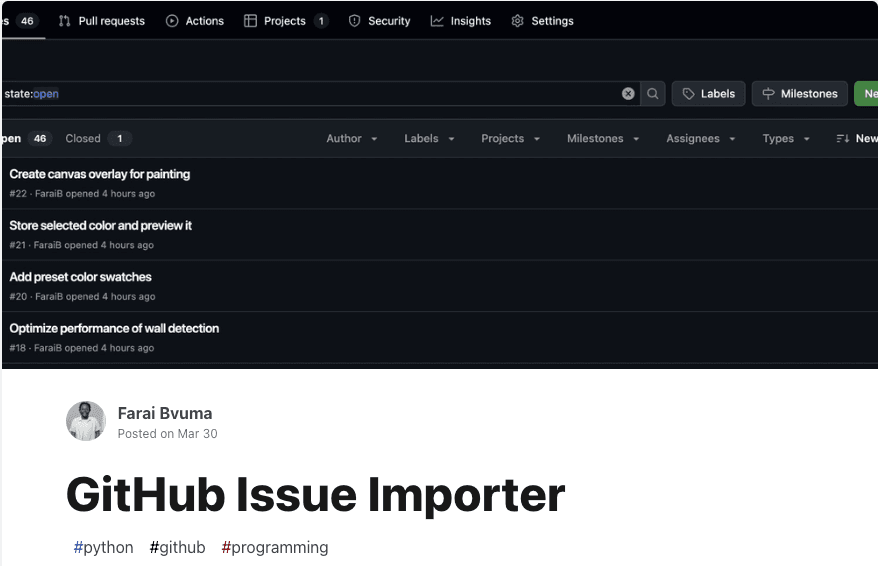The image size is (878, 566).
Task: Click the GitHub Issue Importer title
Action: 315,495
